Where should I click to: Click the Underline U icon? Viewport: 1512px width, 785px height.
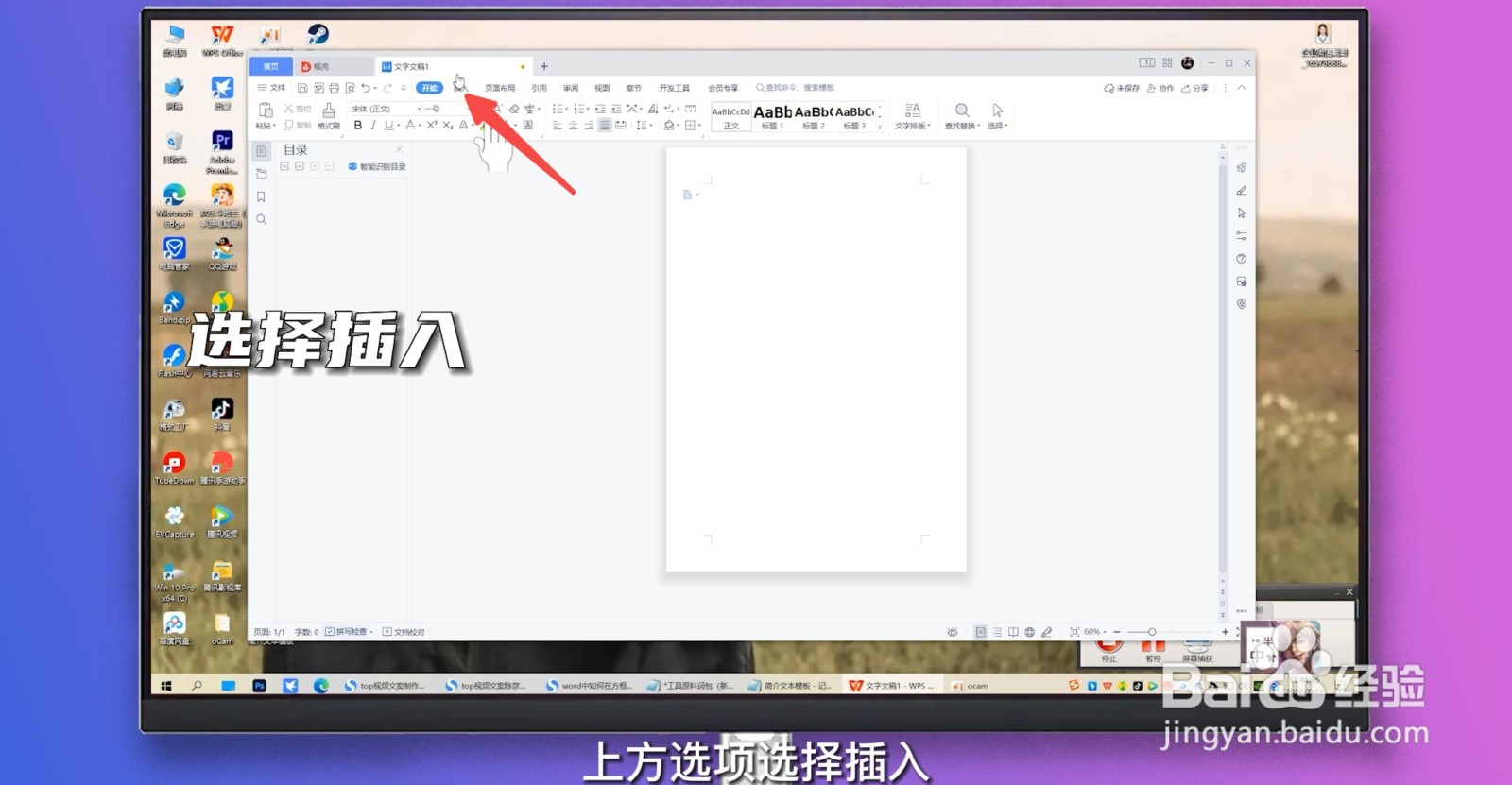point(387,125)
